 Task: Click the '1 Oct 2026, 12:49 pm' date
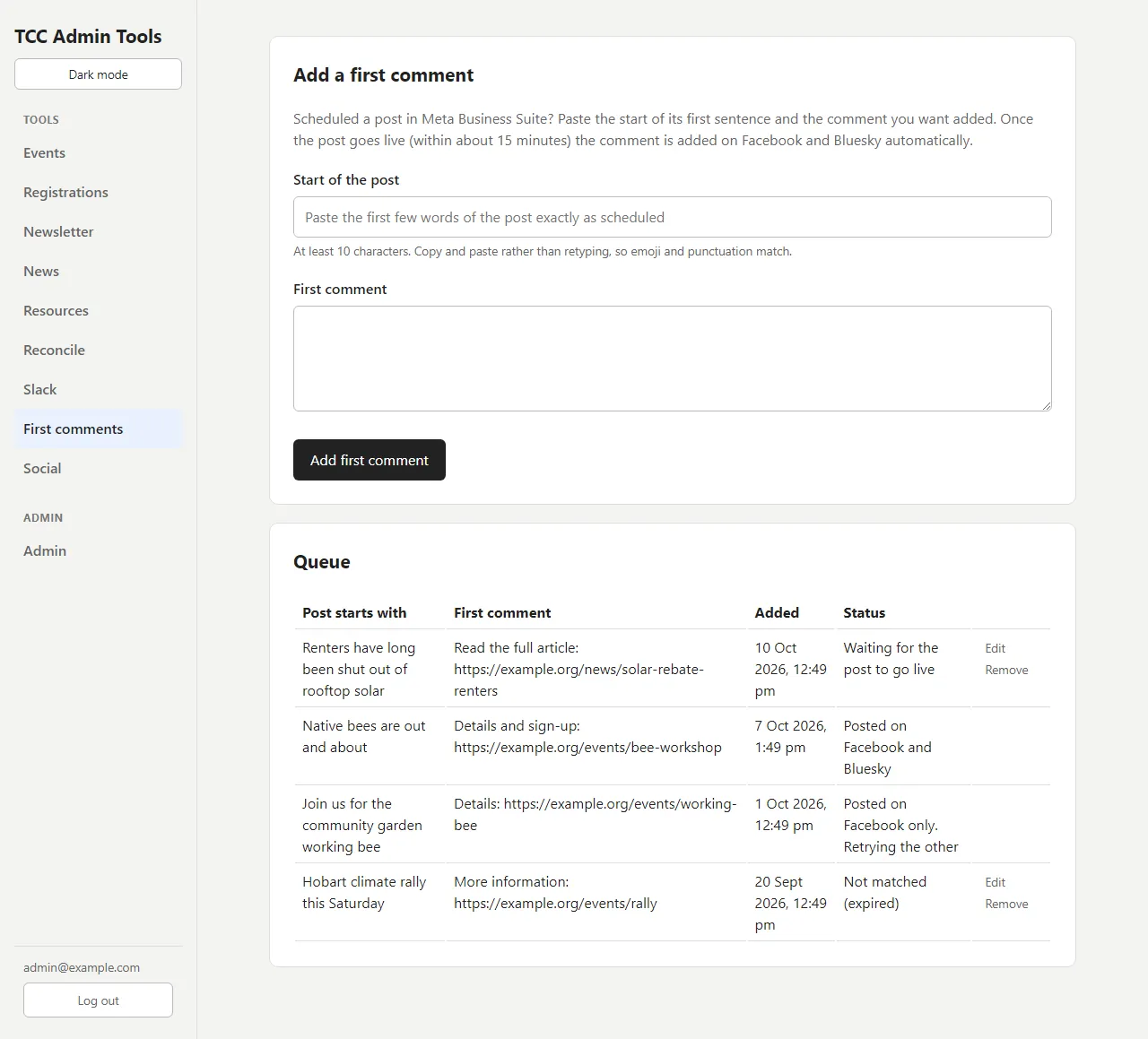[790, 815]
